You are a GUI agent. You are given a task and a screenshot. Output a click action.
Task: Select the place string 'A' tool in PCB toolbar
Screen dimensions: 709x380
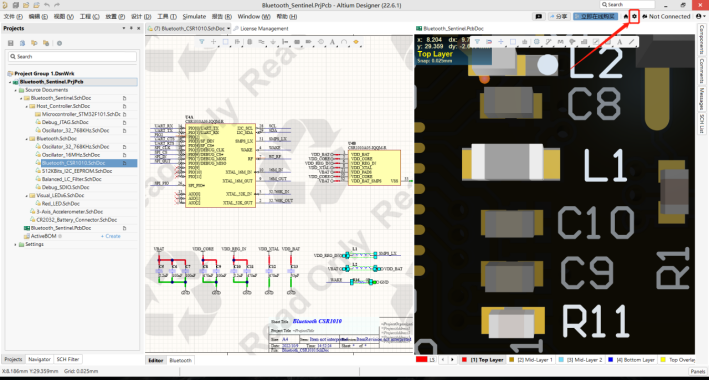(619, 42)
